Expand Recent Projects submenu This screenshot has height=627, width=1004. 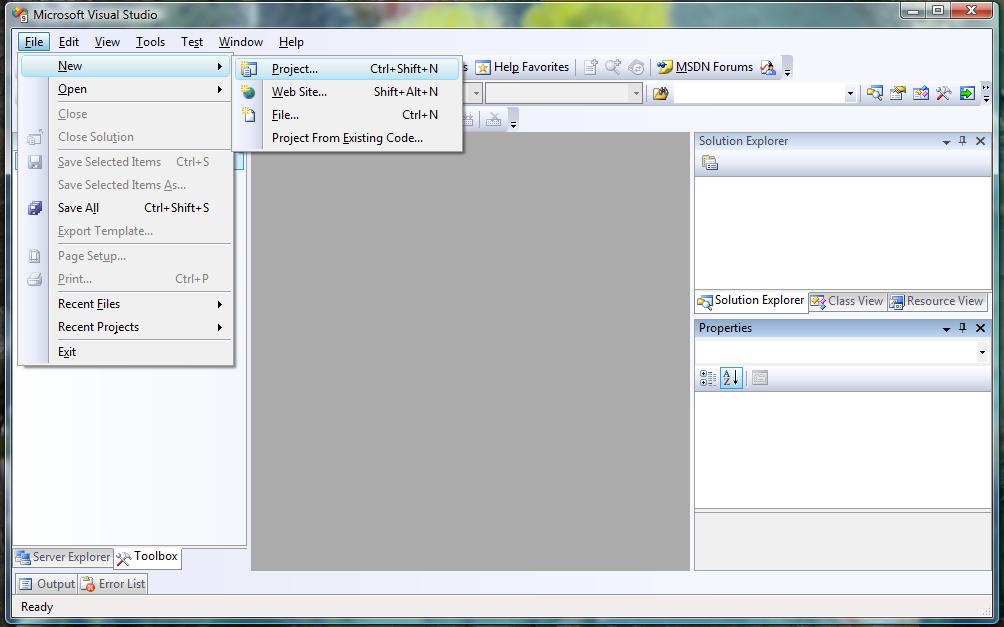click(x=126, y=327)
